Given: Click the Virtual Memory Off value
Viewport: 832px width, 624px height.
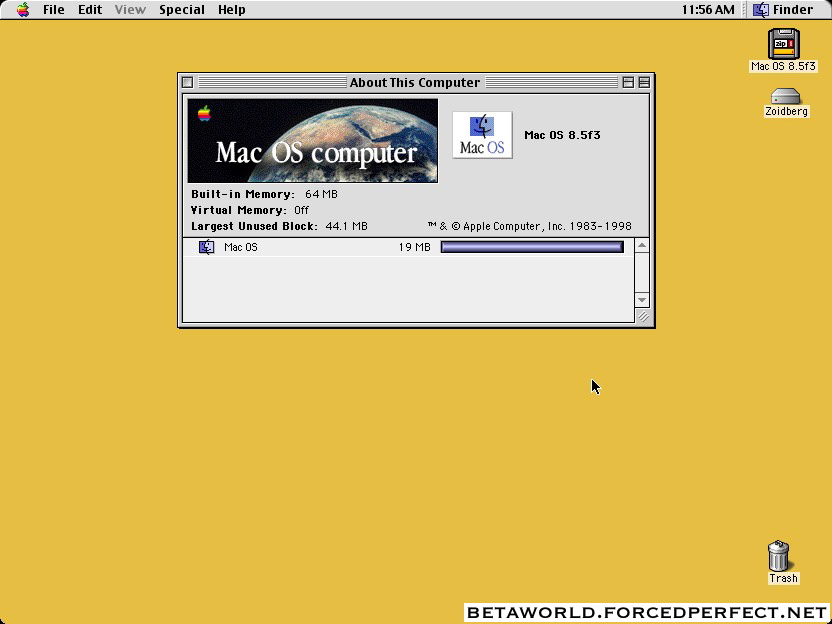Looking at the screenshot, I should [x=301, y=210].
